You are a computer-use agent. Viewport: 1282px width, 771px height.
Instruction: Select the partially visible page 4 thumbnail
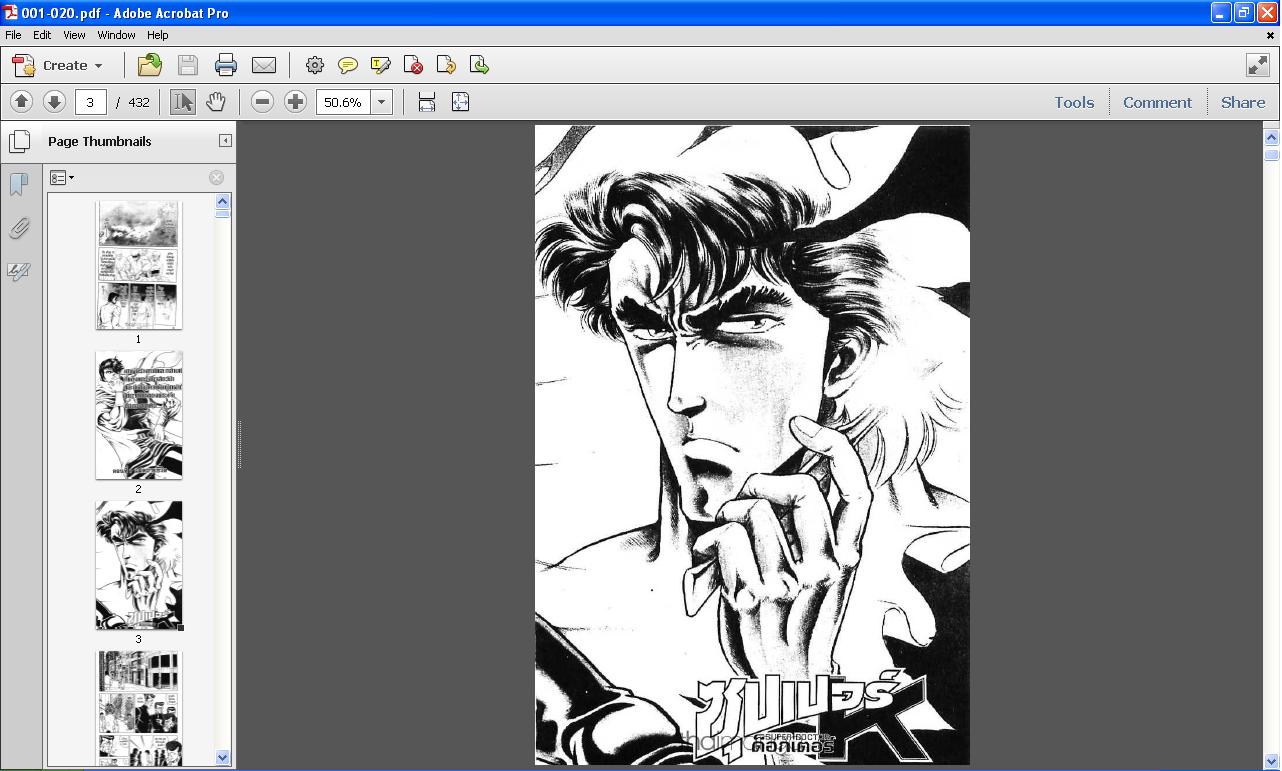pos(139,708)
